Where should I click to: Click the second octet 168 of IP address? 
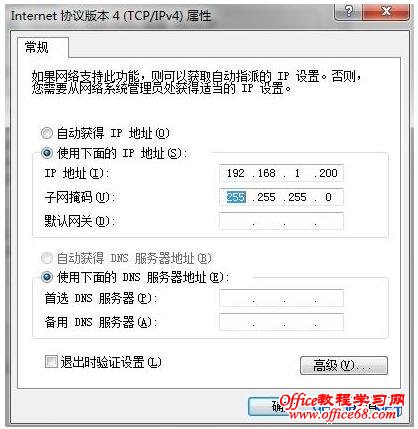tap(266, 173)
